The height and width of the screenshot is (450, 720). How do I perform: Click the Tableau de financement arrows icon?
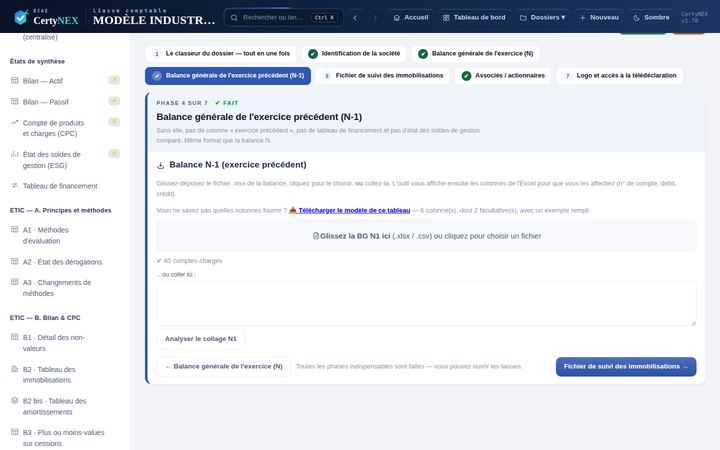pyautogui.click(x=15, y=186)
